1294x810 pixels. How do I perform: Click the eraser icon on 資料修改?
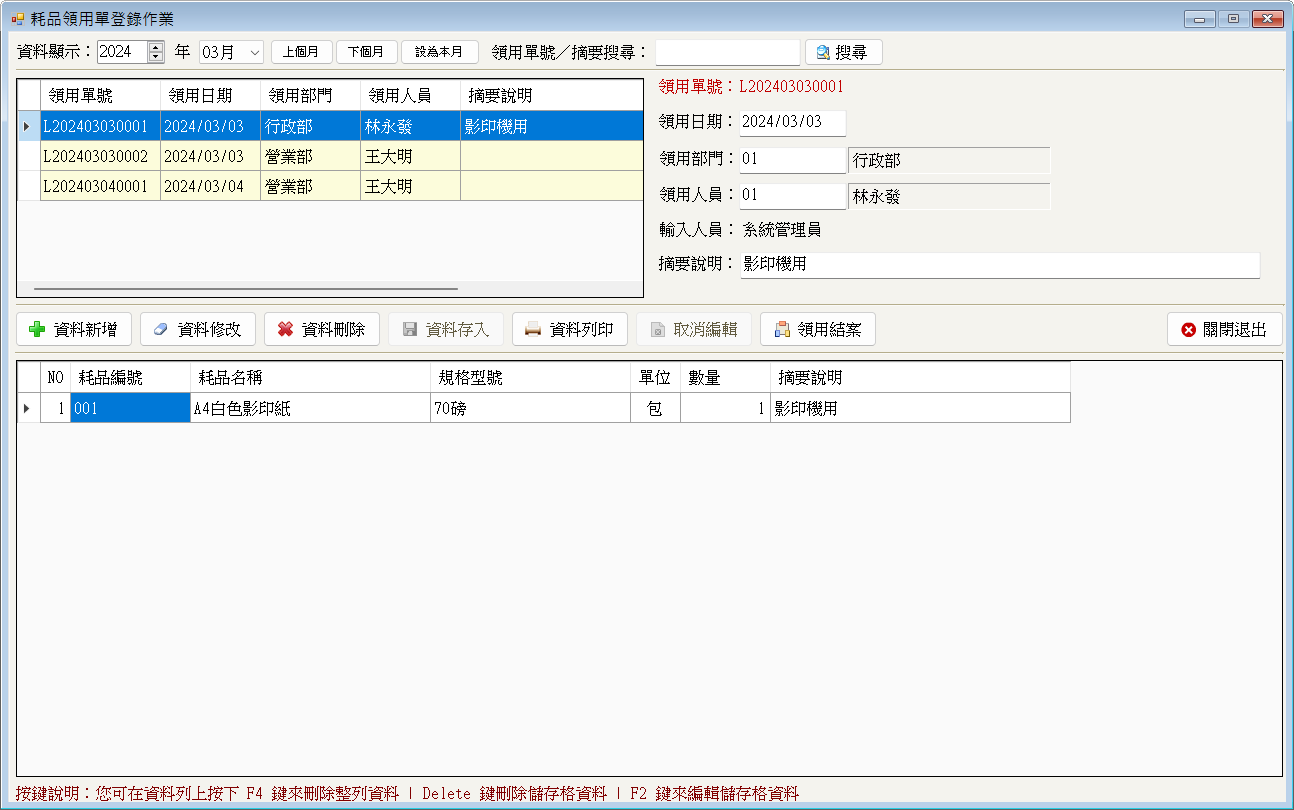coord(161,330)
